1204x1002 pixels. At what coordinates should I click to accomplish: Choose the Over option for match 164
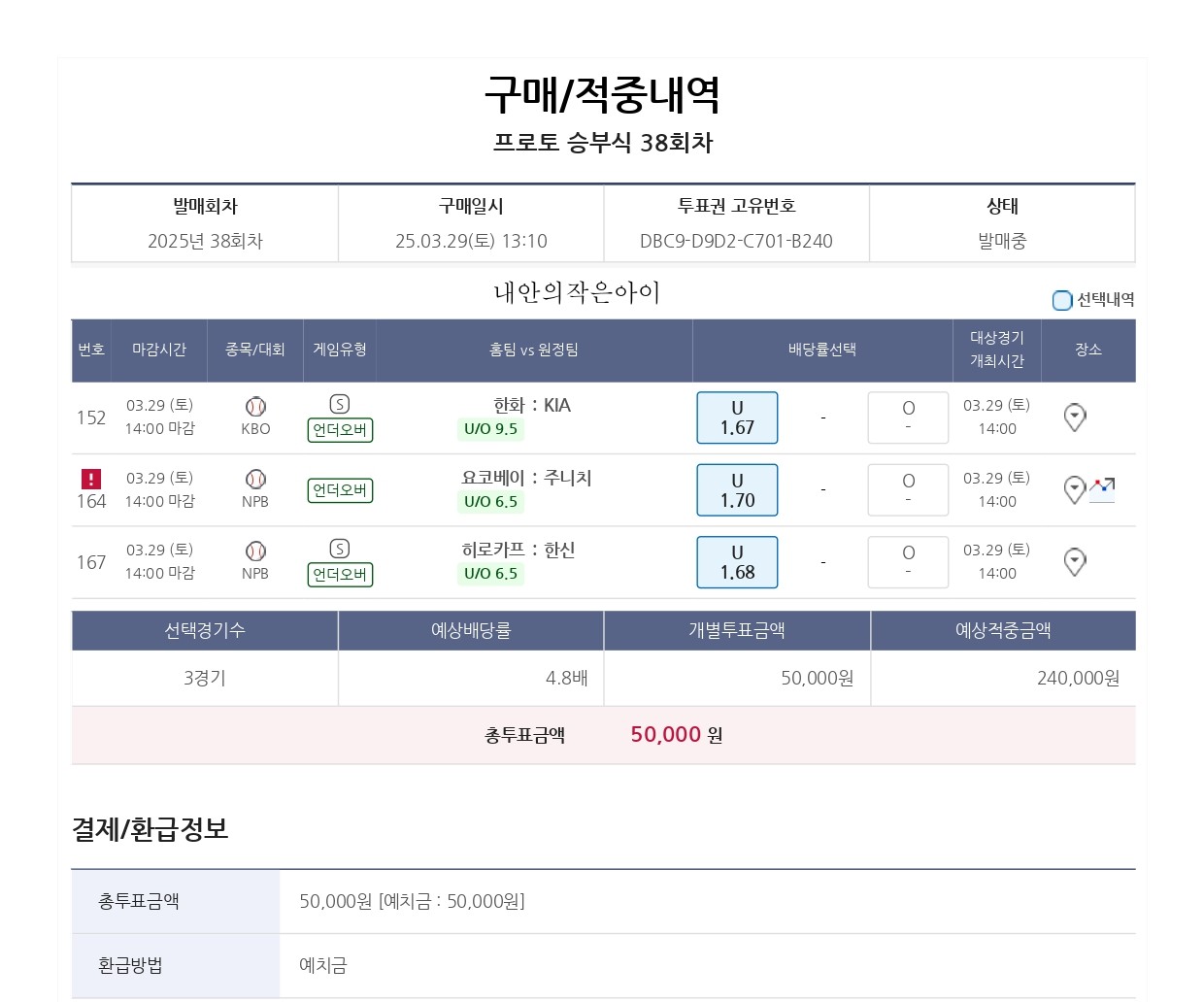click(x=908, y=490)
